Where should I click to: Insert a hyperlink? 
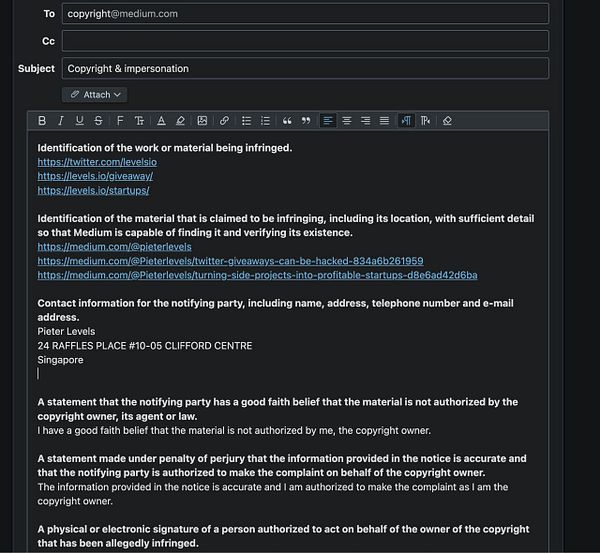coord(224,121)
